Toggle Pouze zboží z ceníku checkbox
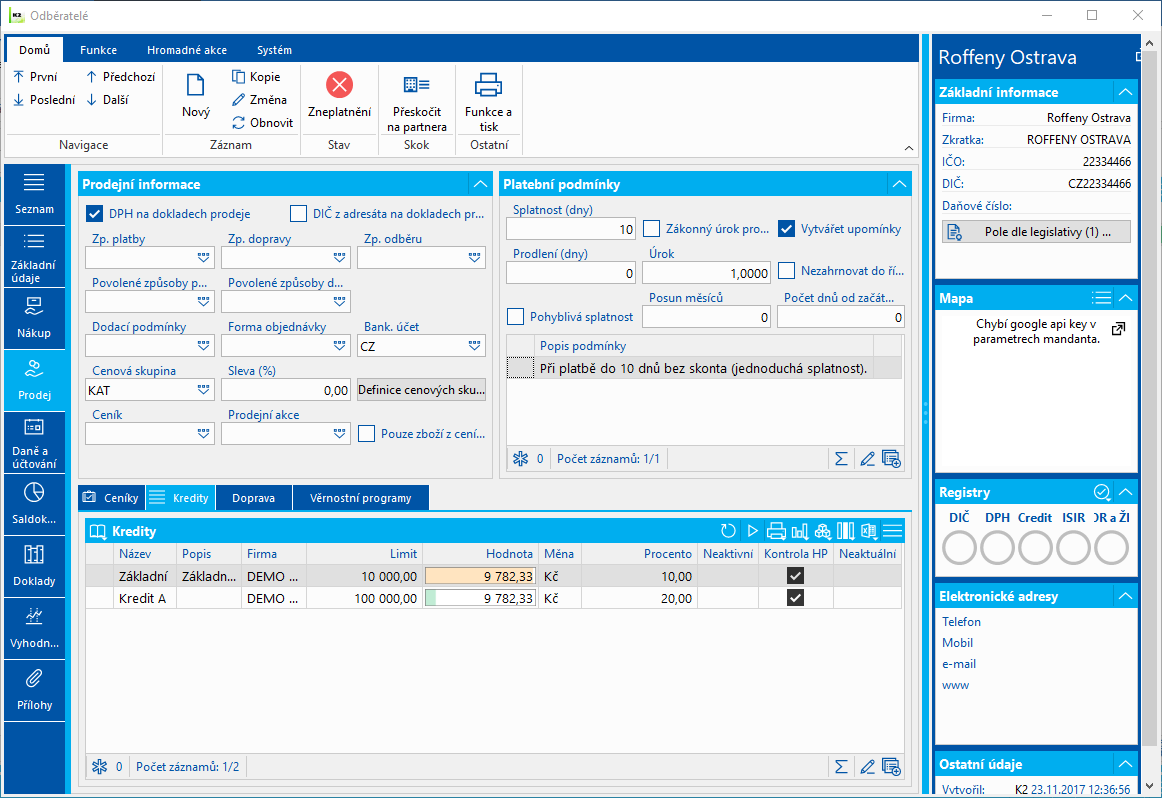Image resolution: width=1162 pixels, height=798 pixels. [366, 433]
